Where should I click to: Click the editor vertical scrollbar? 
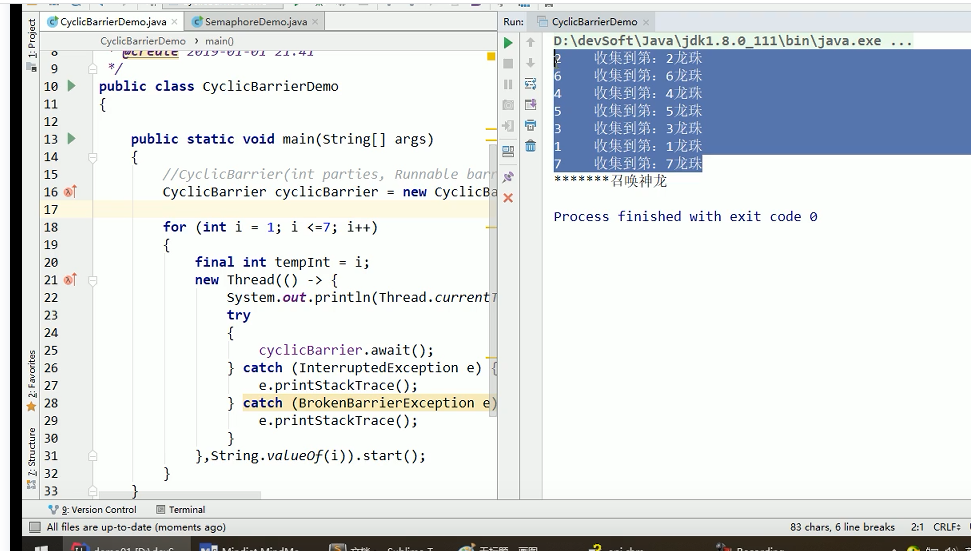point(493,279)
